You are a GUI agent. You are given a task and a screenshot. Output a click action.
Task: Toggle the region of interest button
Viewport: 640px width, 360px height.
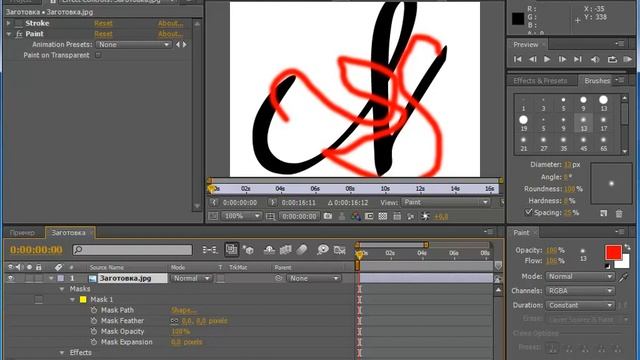(x=369, y=216)
